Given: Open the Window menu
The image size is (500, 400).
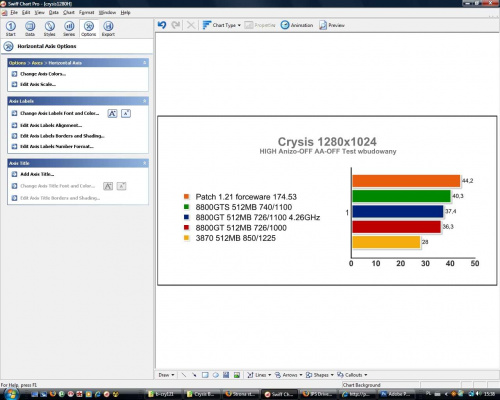Looking at the screenshot, I should click(x=107, y=13).
